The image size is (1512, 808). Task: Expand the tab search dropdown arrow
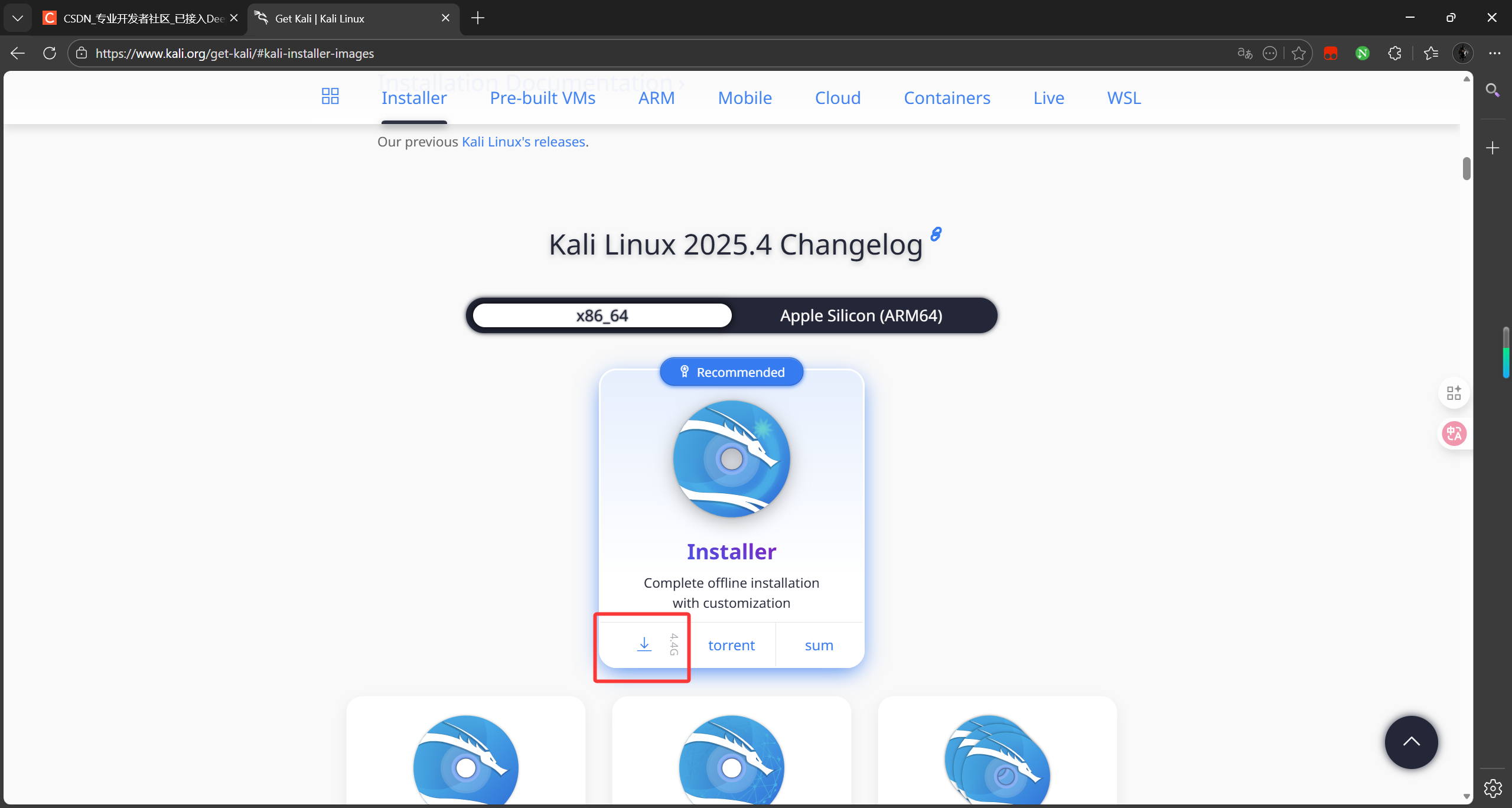[18, 18]
